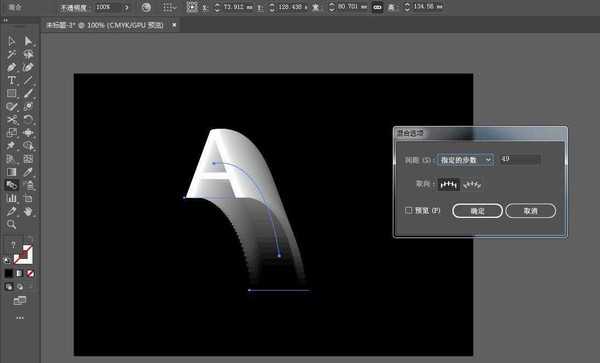Click 确定 to confirm blend options
600x363 pixels.
[x=477, y=211]
